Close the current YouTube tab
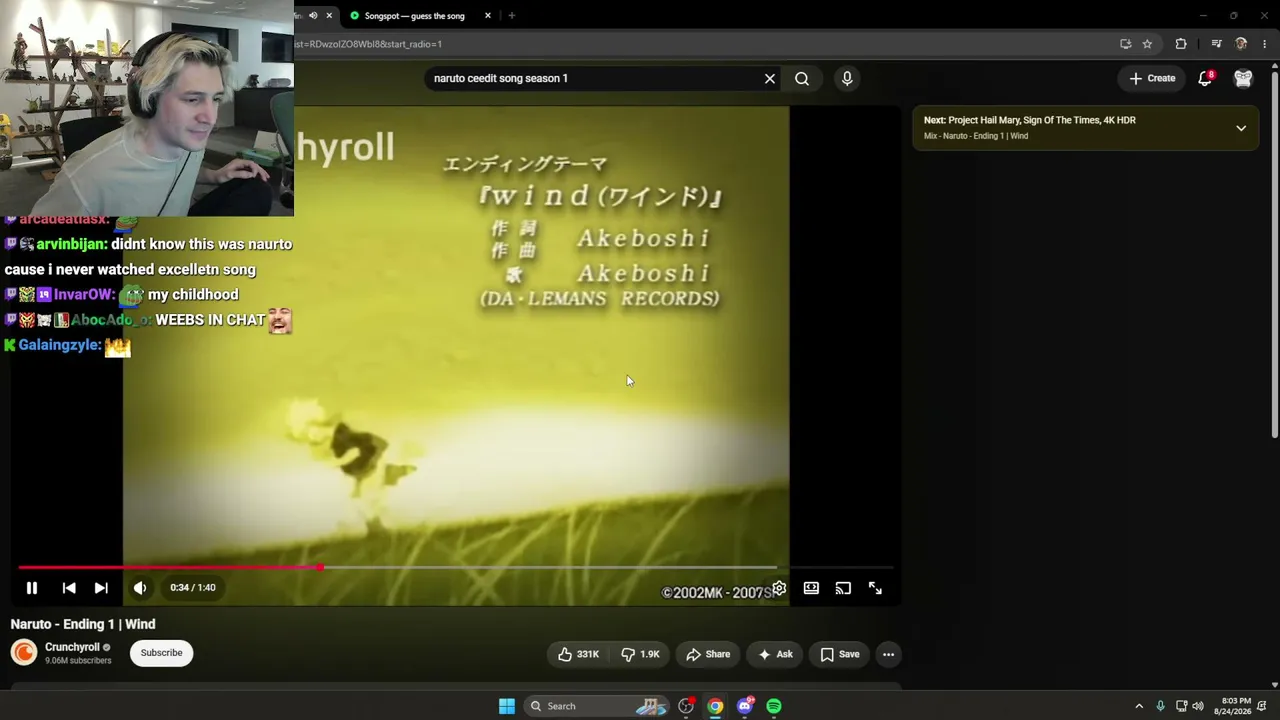Viewport: 1280px width, 720px height. click(329, 16)
